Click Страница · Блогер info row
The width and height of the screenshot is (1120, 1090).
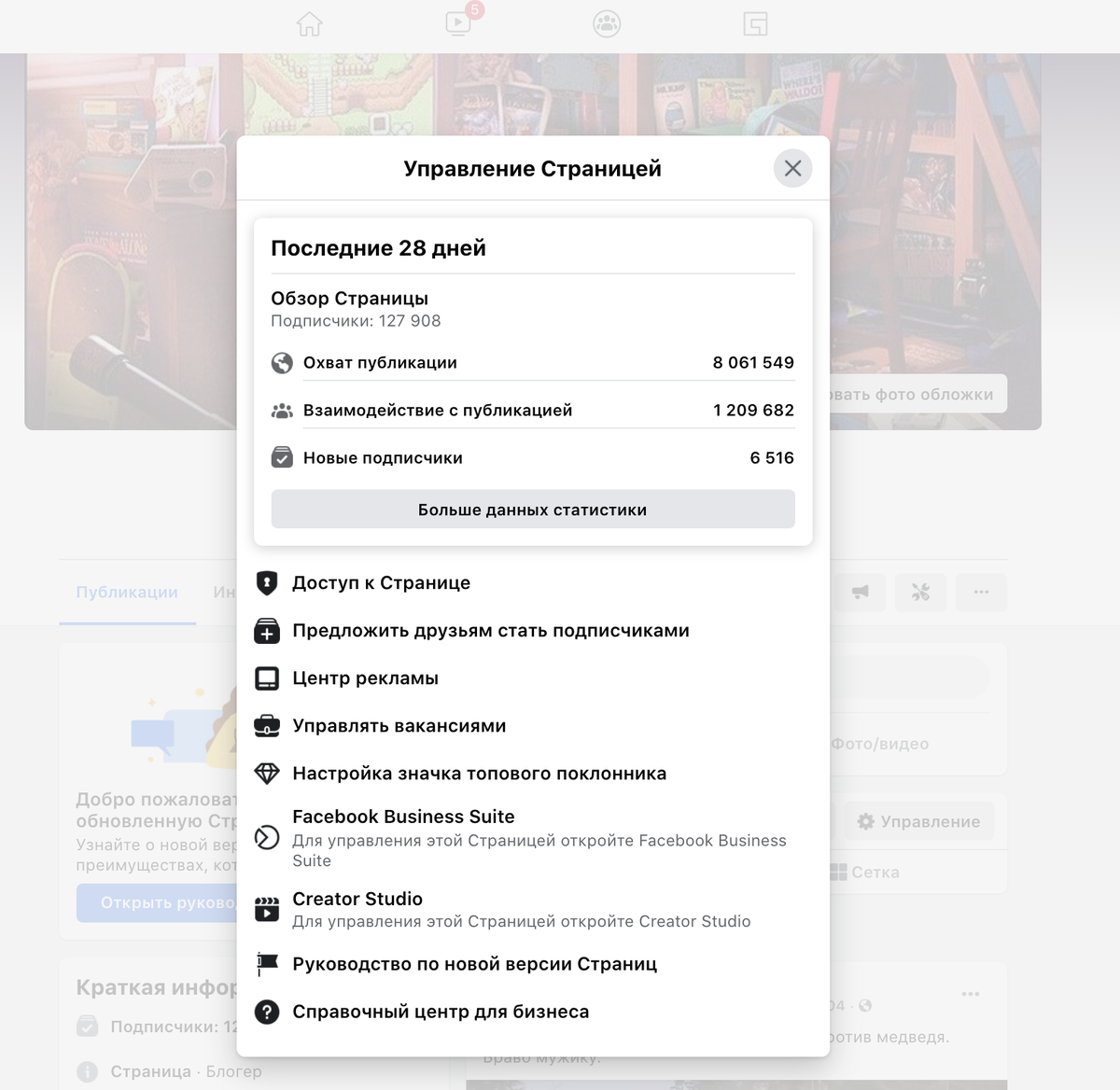click(169, 1071)
